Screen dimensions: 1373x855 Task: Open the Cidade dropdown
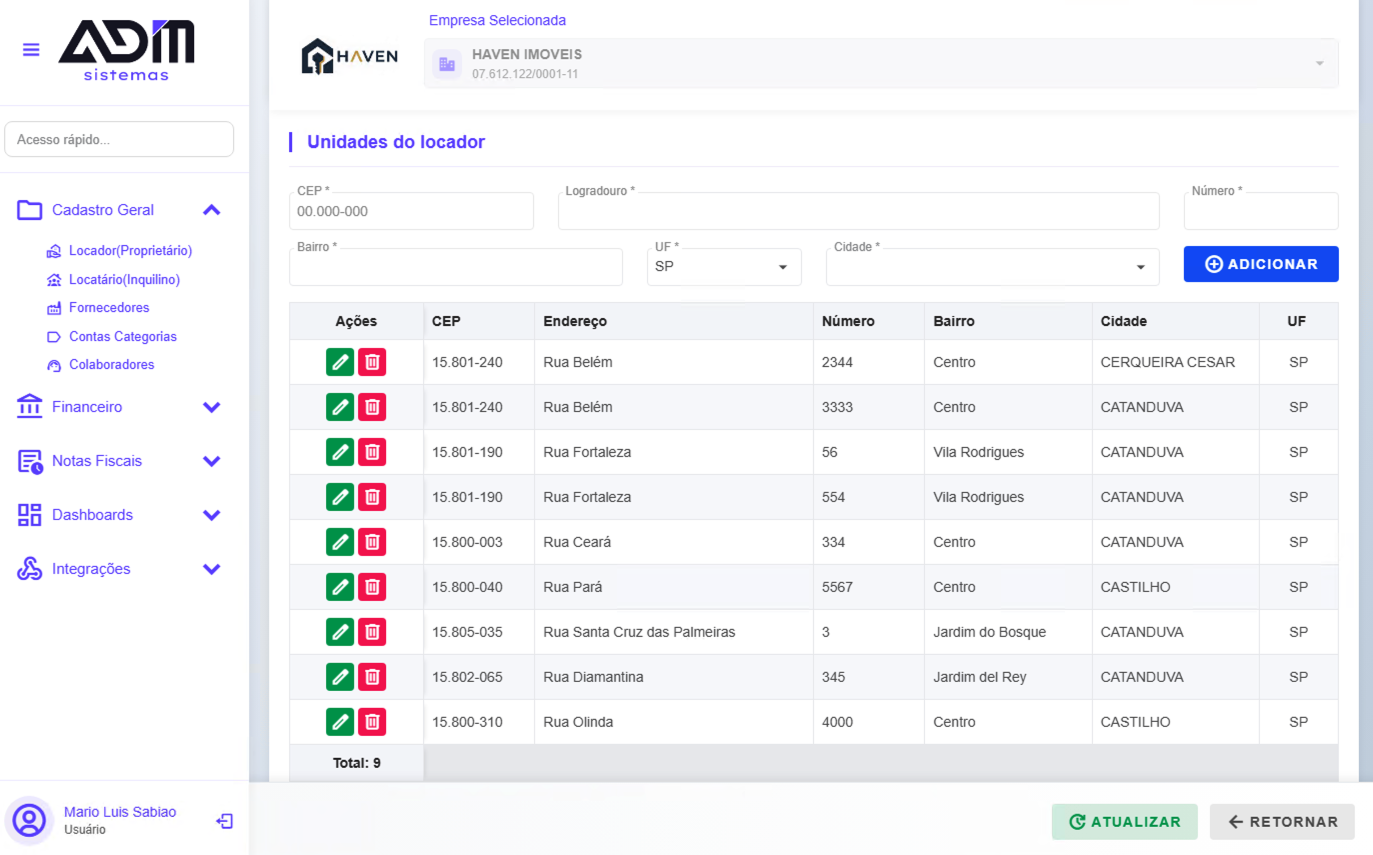[x=992, y=267]
